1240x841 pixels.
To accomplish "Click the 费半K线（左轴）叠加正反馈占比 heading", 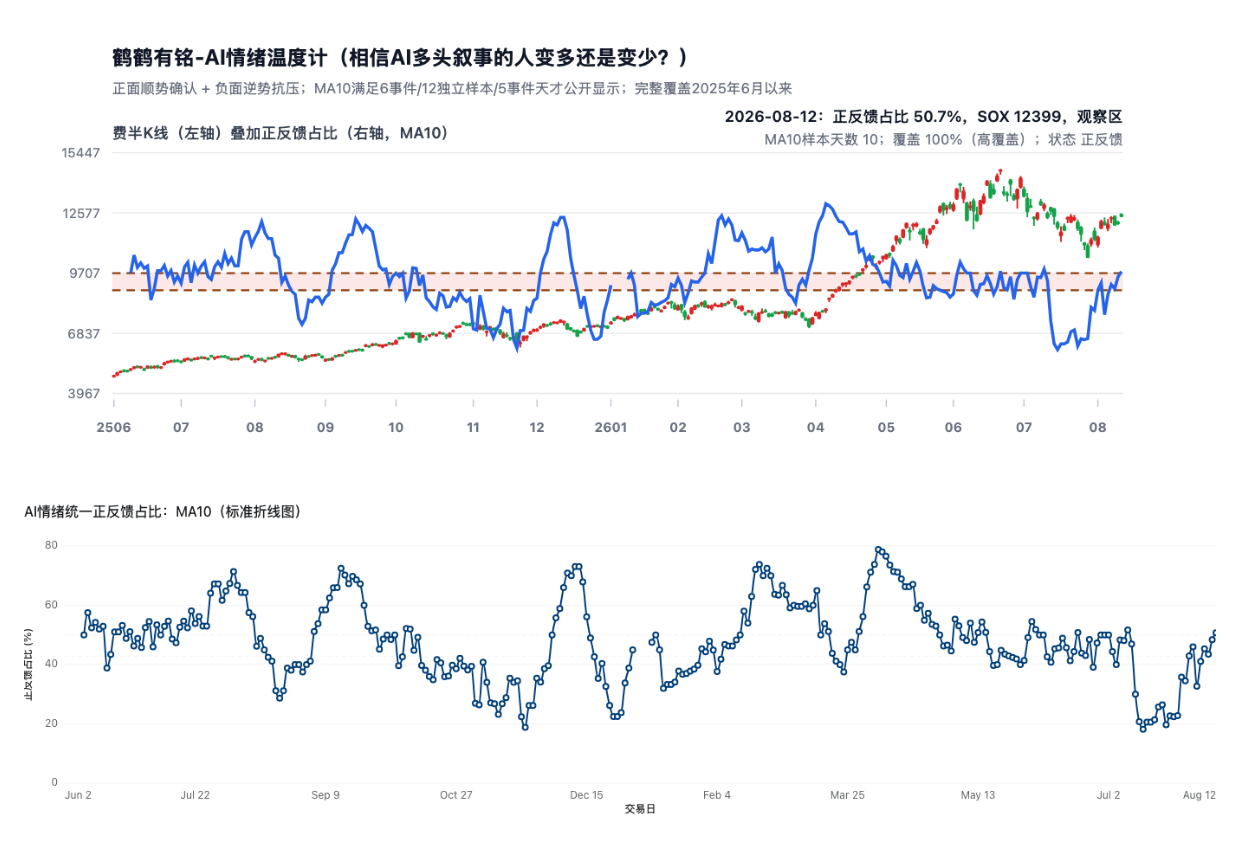I will pos(280,132).
